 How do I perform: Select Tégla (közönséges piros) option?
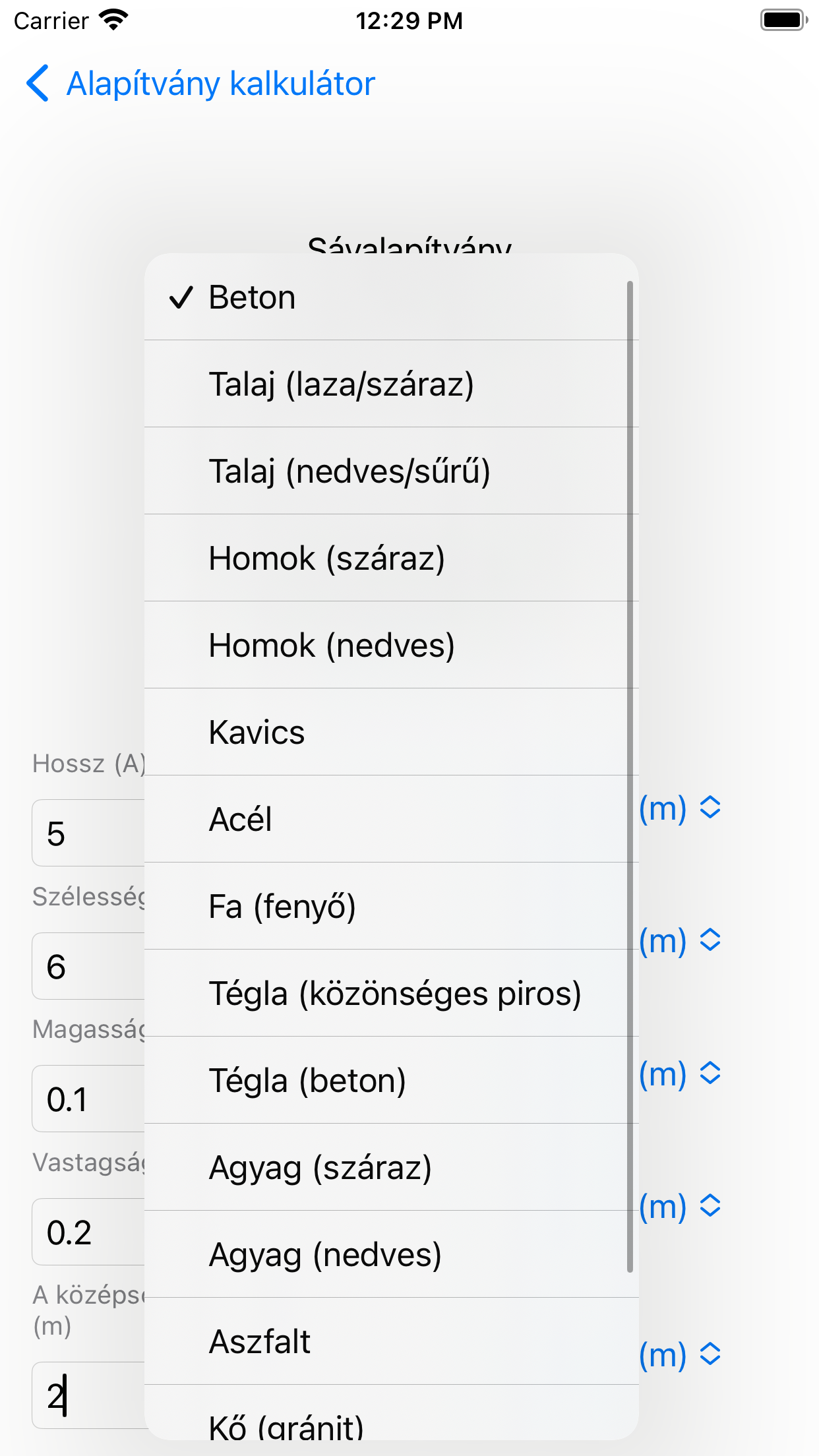[x=392, y=994]
